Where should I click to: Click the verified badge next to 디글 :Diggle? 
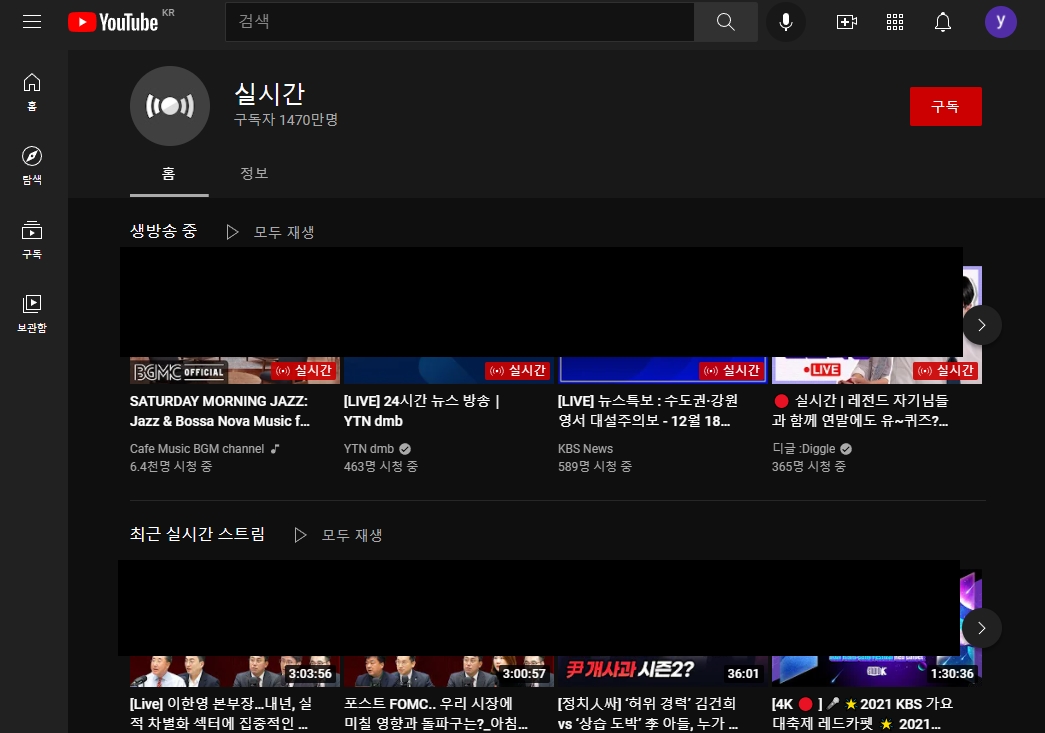pos(846,449)
